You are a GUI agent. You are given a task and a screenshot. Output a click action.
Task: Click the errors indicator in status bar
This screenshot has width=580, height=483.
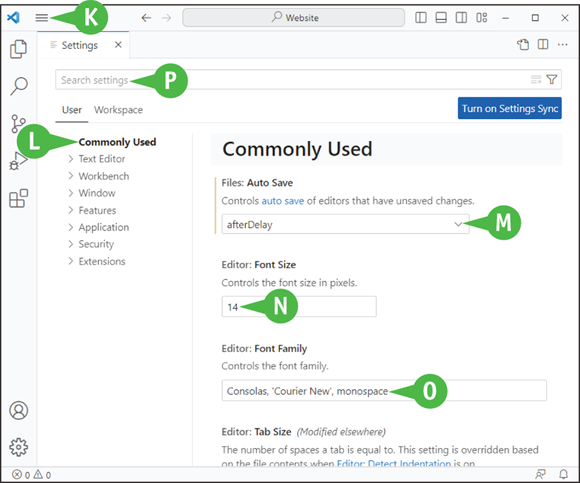tap(21, 474)
